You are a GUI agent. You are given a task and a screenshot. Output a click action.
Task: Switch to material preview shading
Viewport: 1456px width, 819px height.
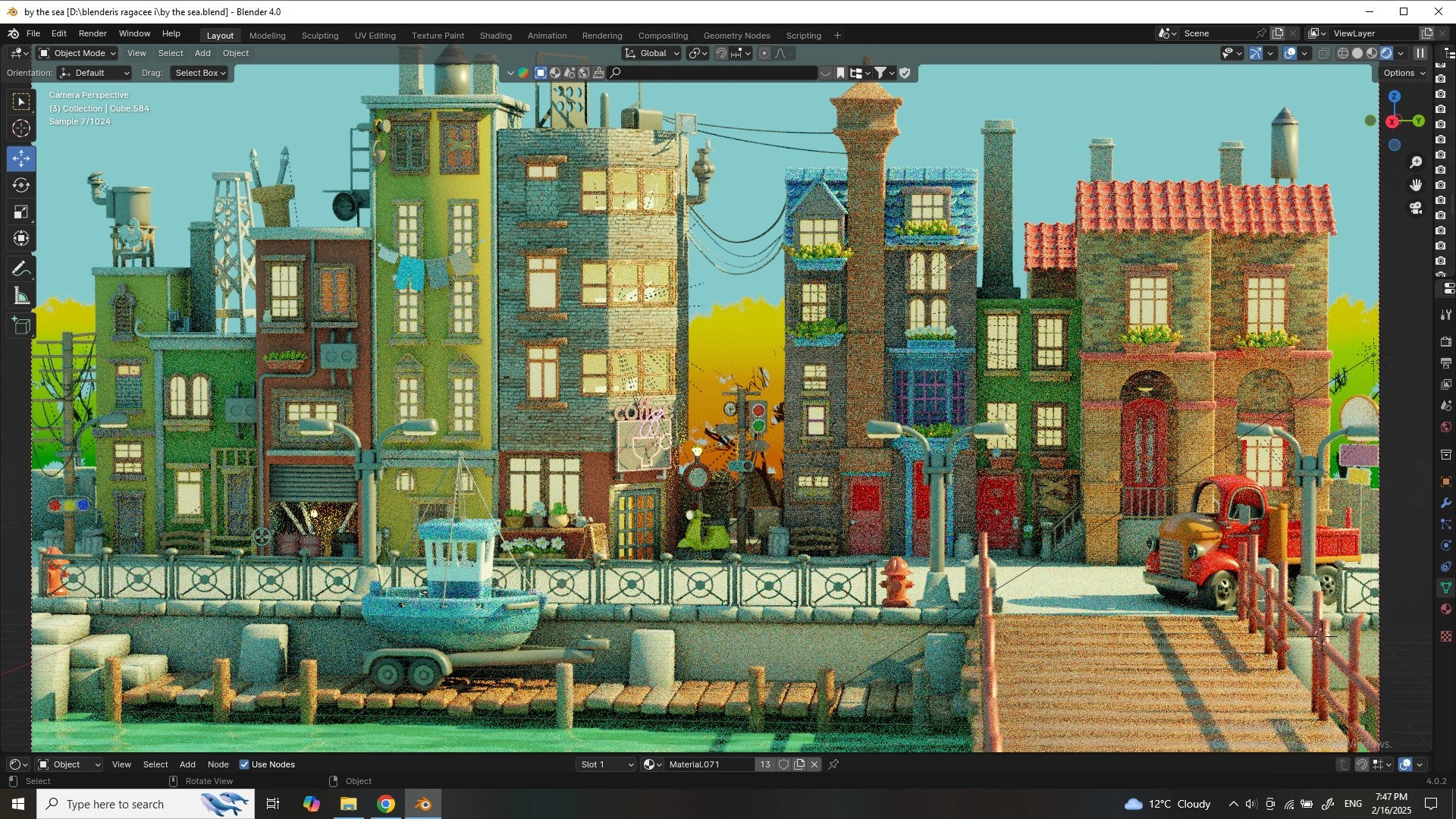1372,53
